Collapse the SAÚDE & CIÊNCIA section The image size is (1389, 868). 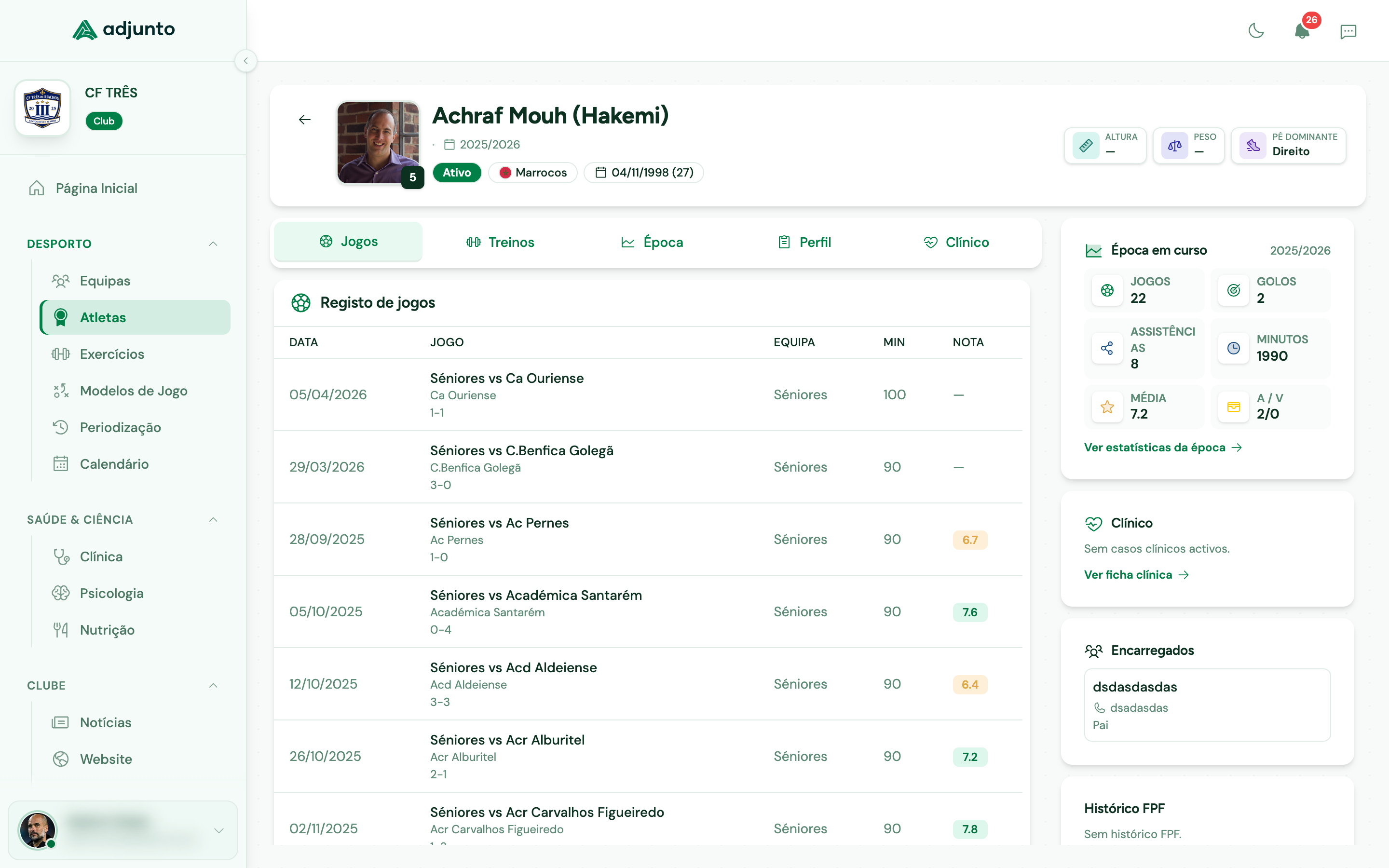click(213, 519)
